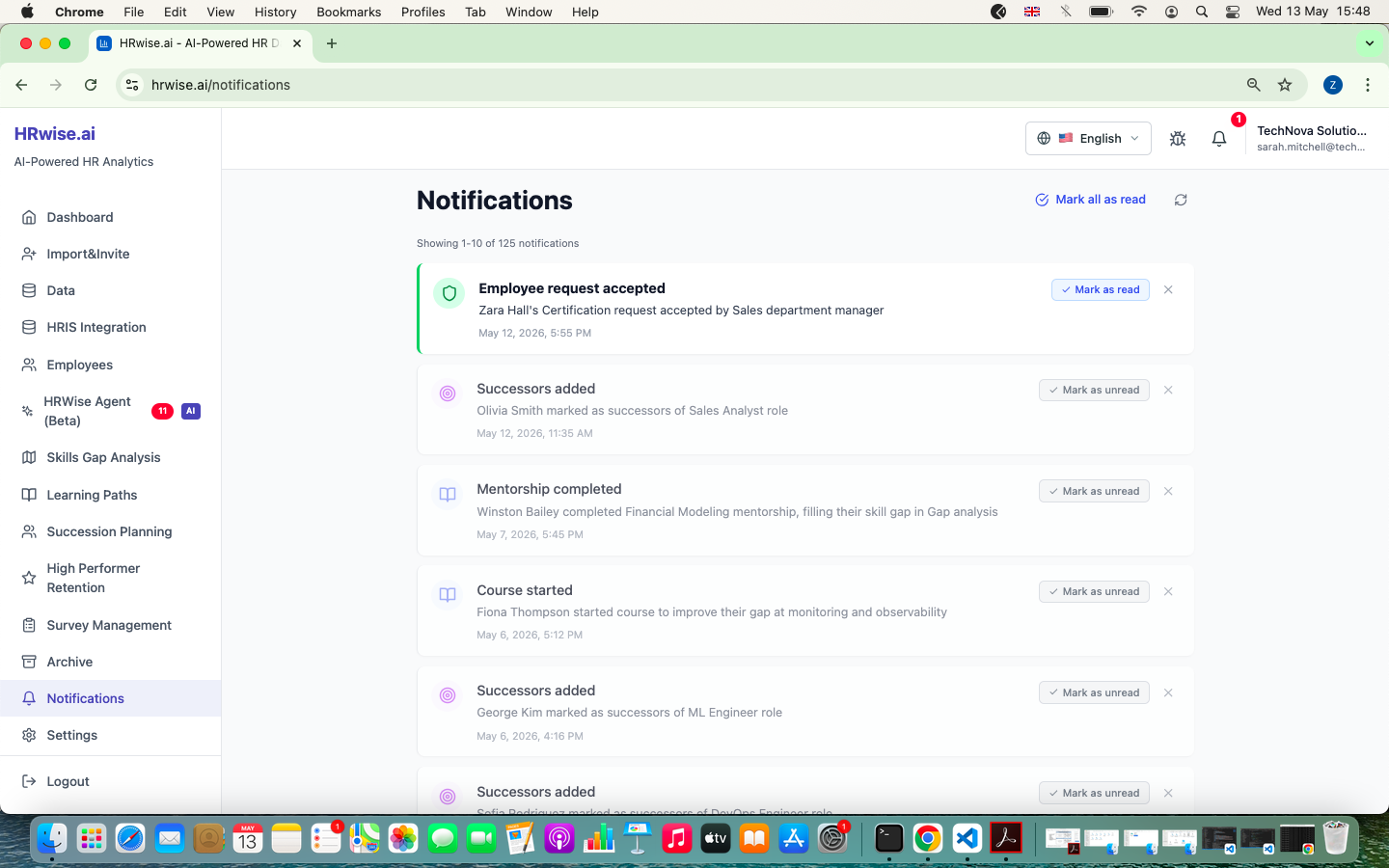Dismiss the Course started notification
Screen dimensions: 1389x868
pyautogui.click(x=1168, y=591)
